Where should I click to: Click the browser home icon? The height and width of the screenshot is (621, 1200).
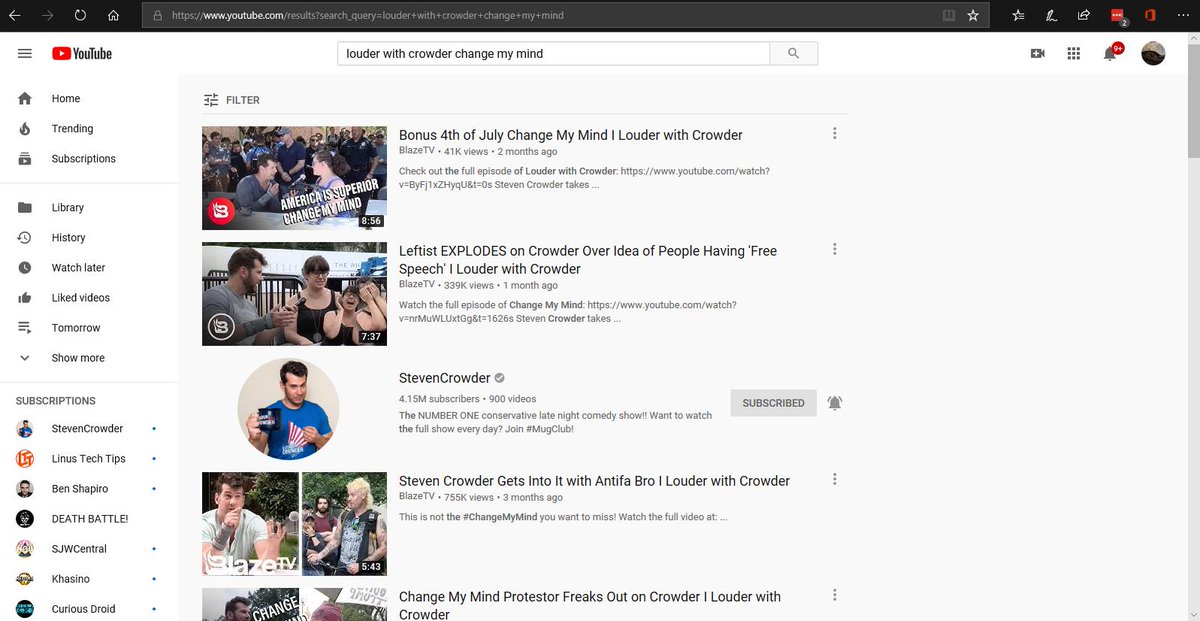tap(113, 16)
